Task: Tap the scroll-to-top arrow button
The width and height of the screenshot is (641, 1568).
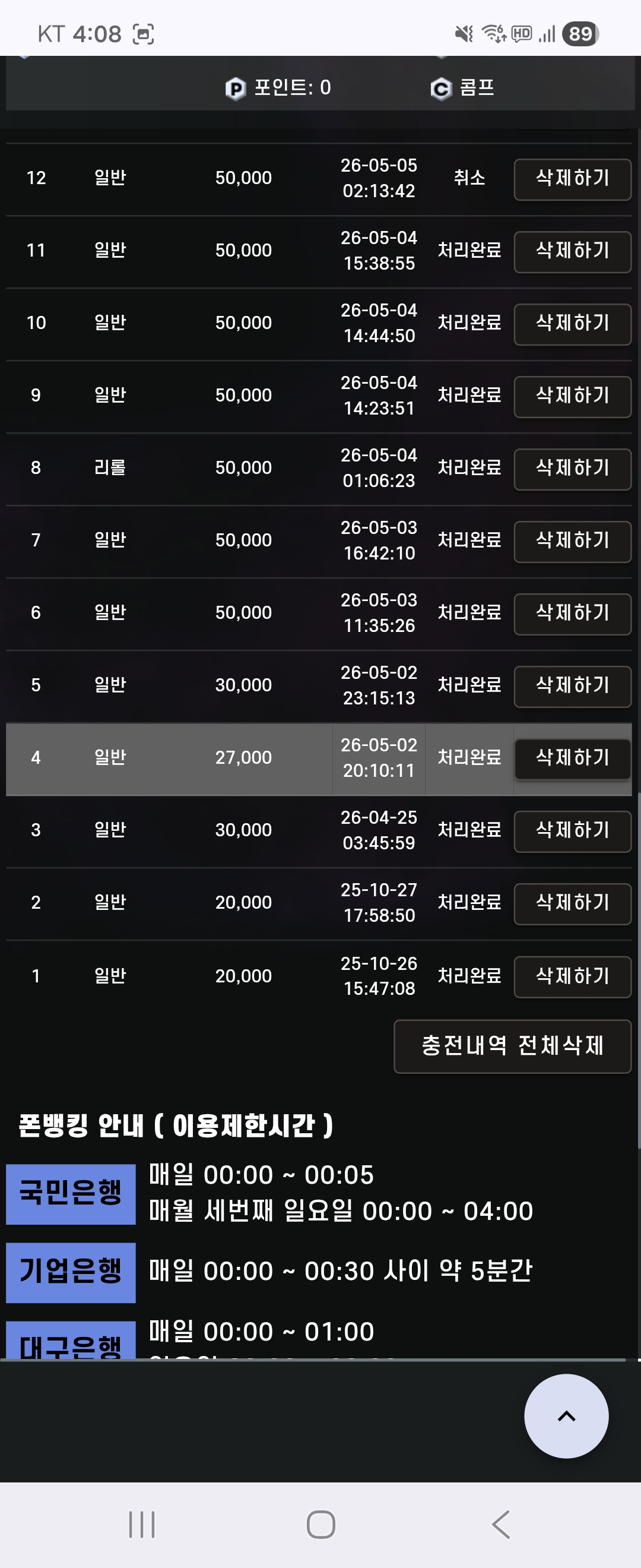Action: (x=566, y=1416)
